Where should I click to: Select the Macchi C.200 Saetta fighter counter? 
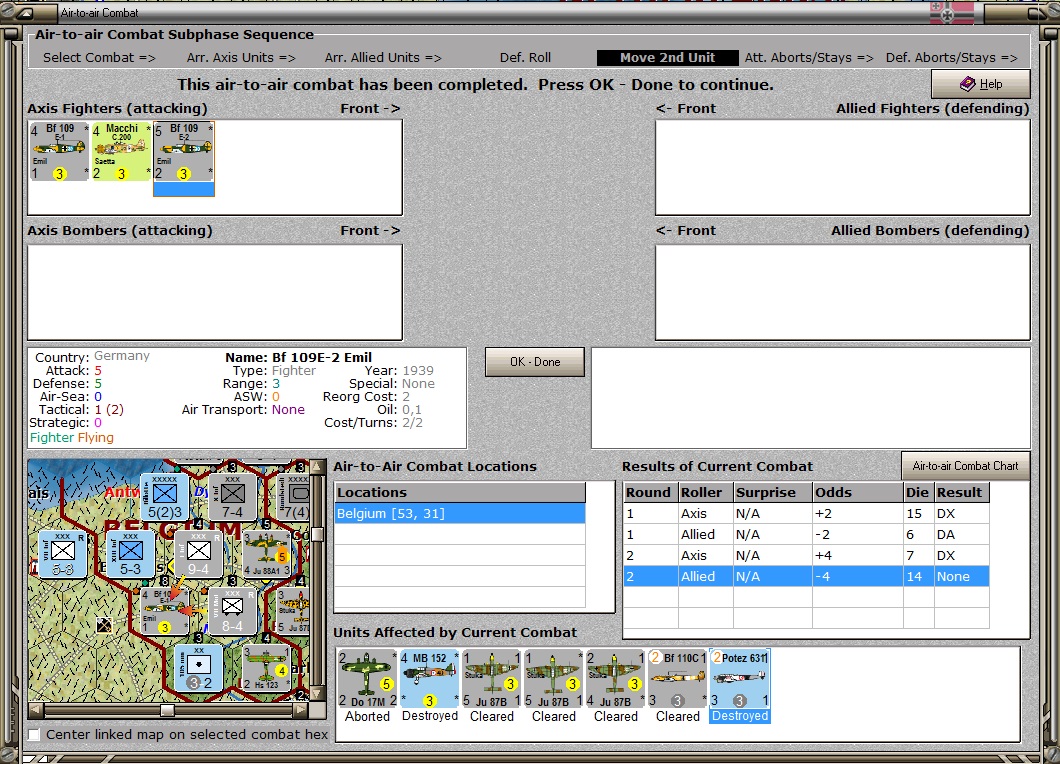122,151
